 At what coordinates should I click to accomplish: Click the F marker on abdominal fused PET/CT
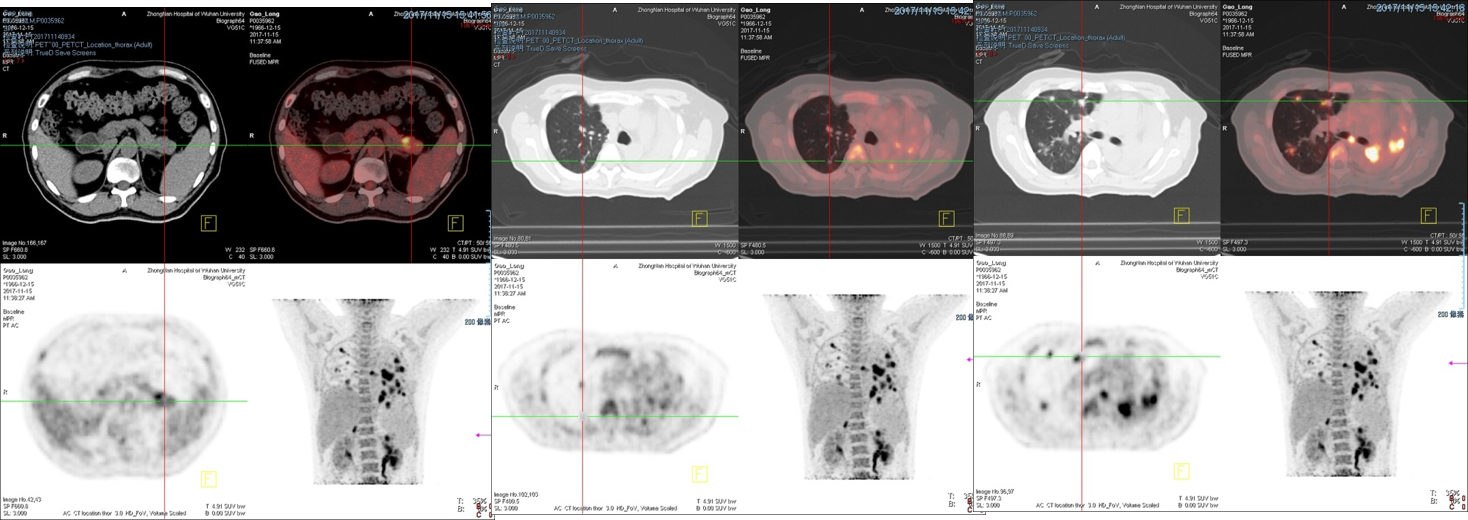pyautogui.click(x=455, y=222)
